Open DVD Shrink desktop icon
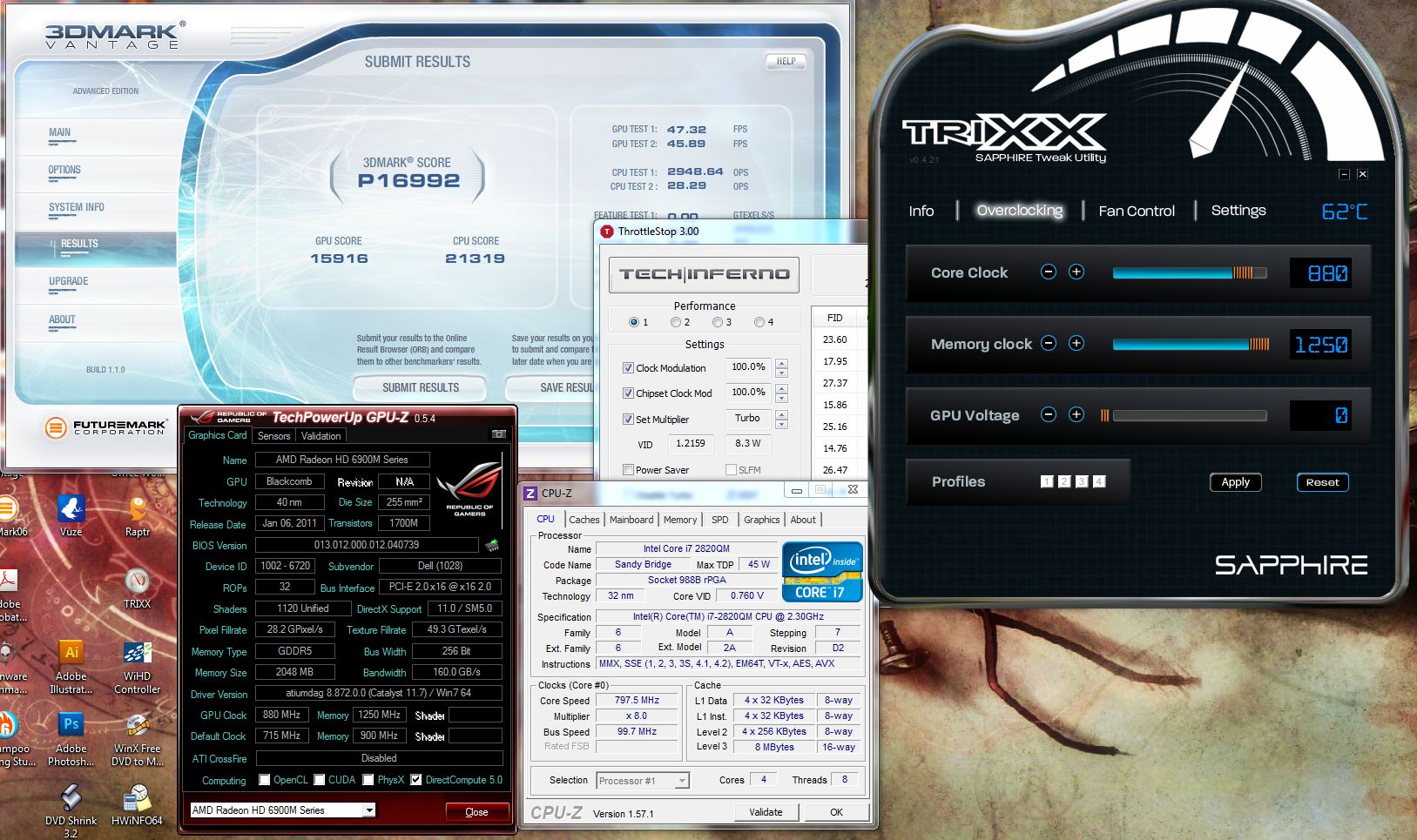 coord(71,811)
